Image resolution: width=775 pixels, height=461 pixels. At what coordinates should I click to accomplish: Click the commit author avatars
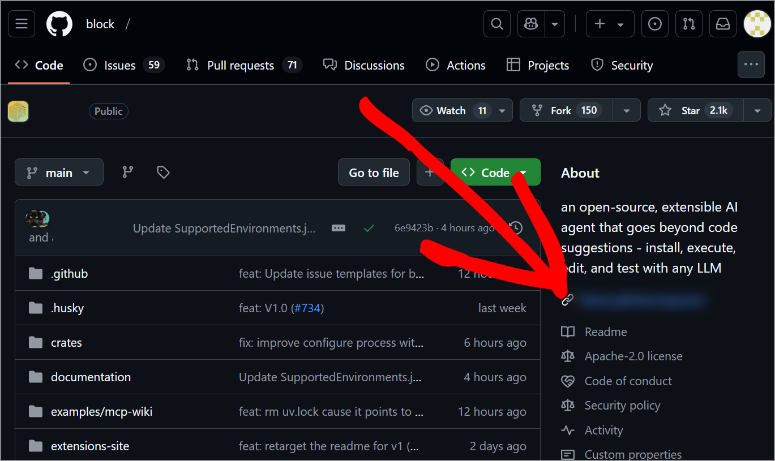(x=38, y=218)
